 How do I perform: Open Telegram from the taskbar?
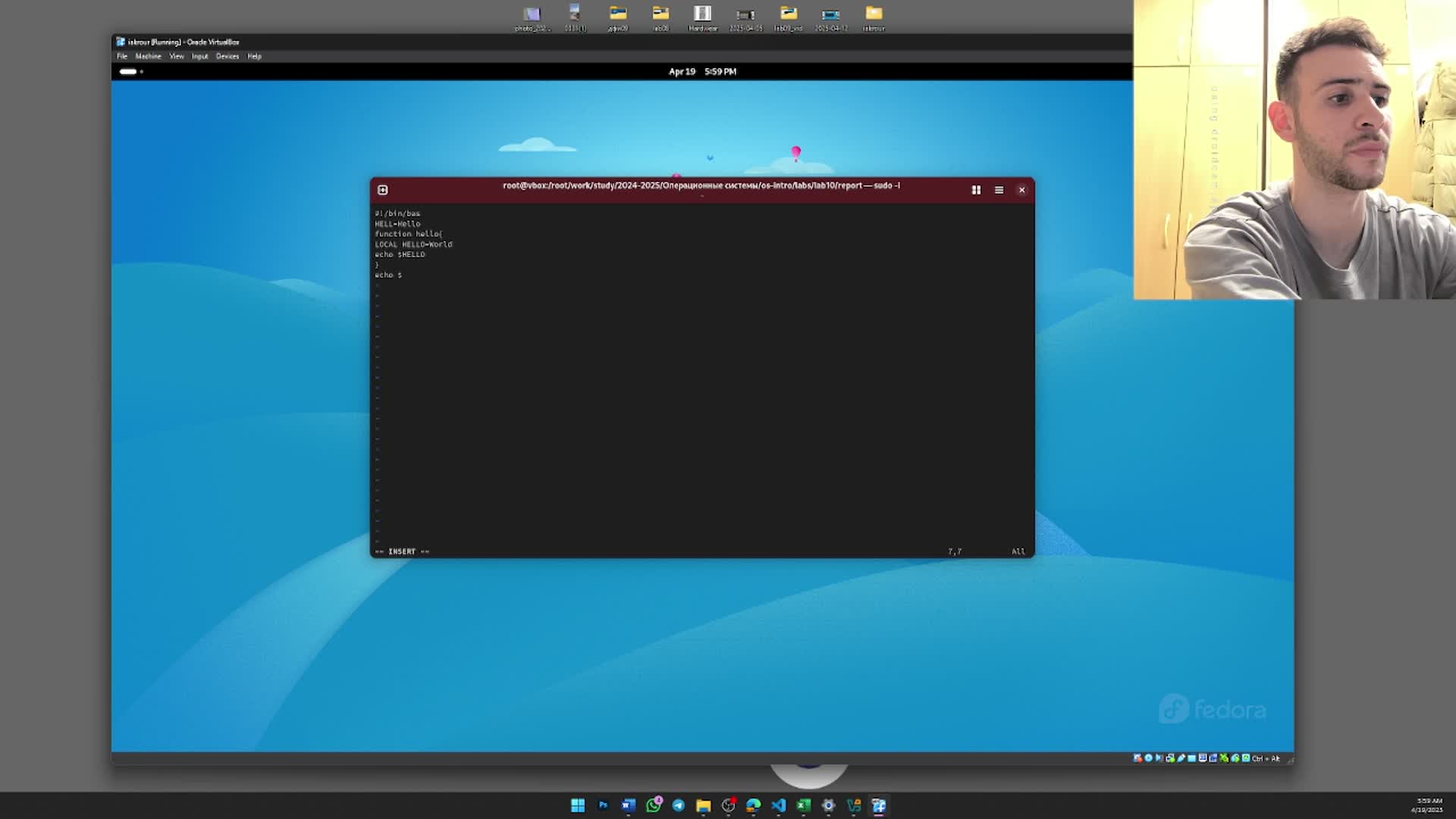pos(679,805)
